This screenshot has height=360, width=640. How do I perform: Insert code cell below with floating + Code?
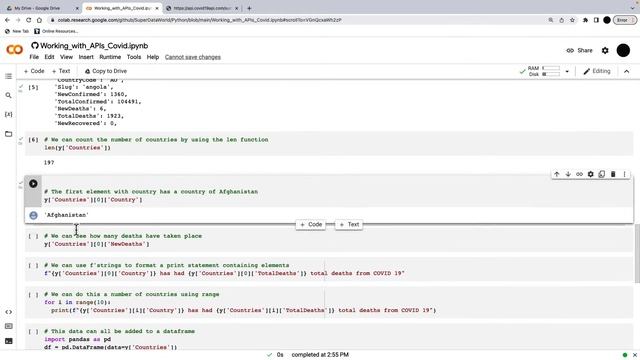(311, 224)
